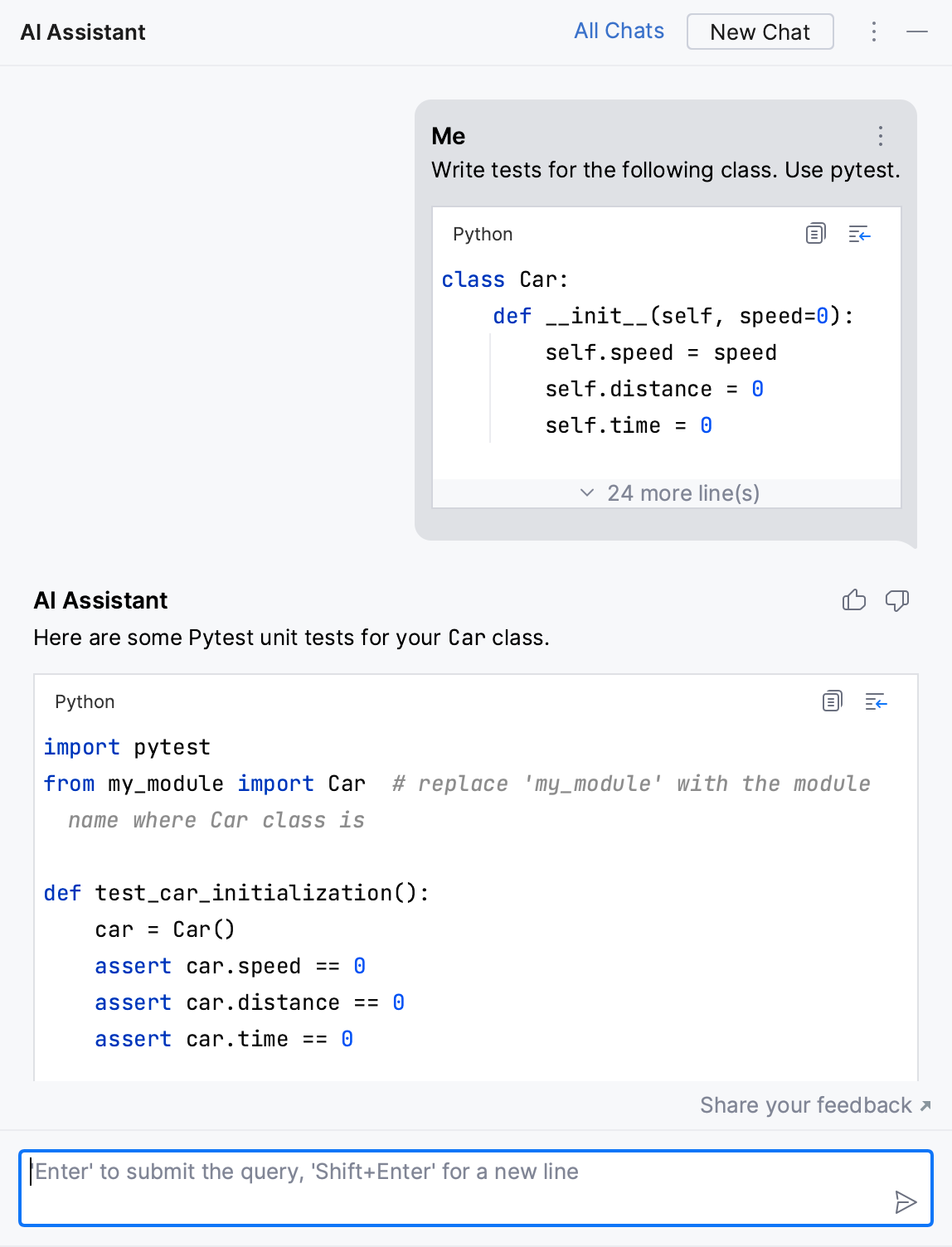Screen dimensions: 952x1247
Task: Click the Python label on the response code block
Action: tap(85, 701)
